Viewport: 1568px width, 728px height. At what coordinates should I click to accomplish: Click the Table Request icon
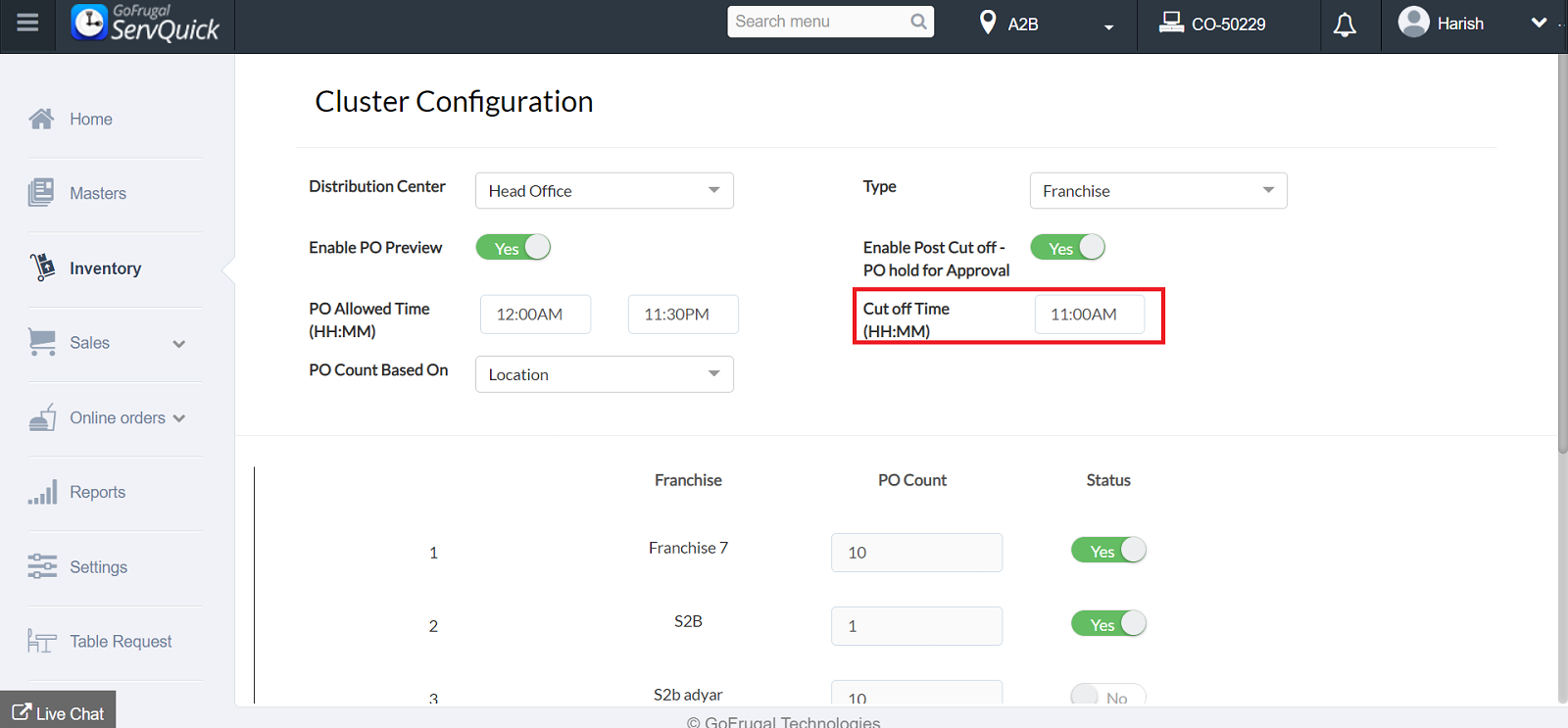42,642
